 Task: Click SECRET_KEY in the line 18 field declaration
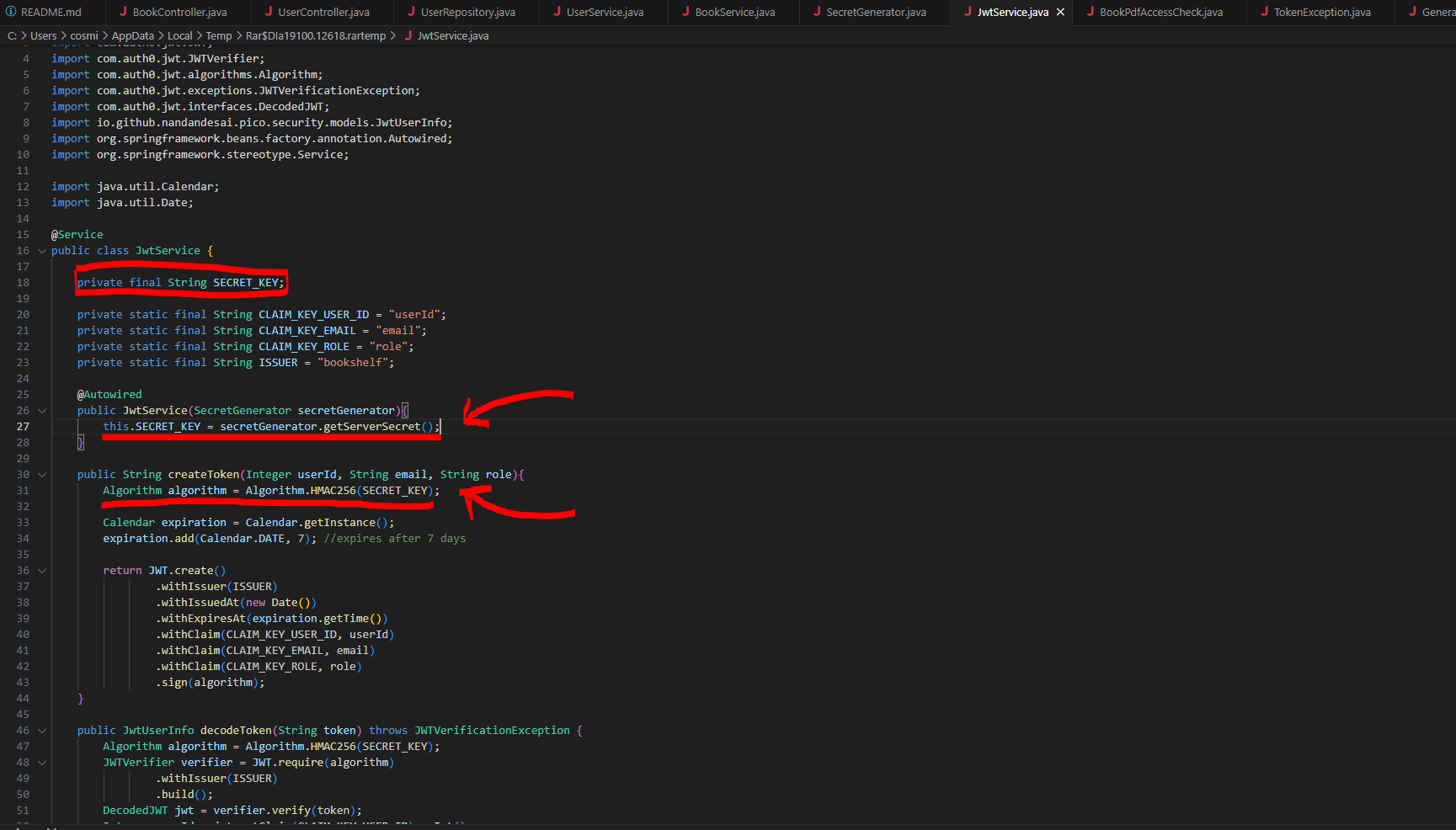point(245,283)
